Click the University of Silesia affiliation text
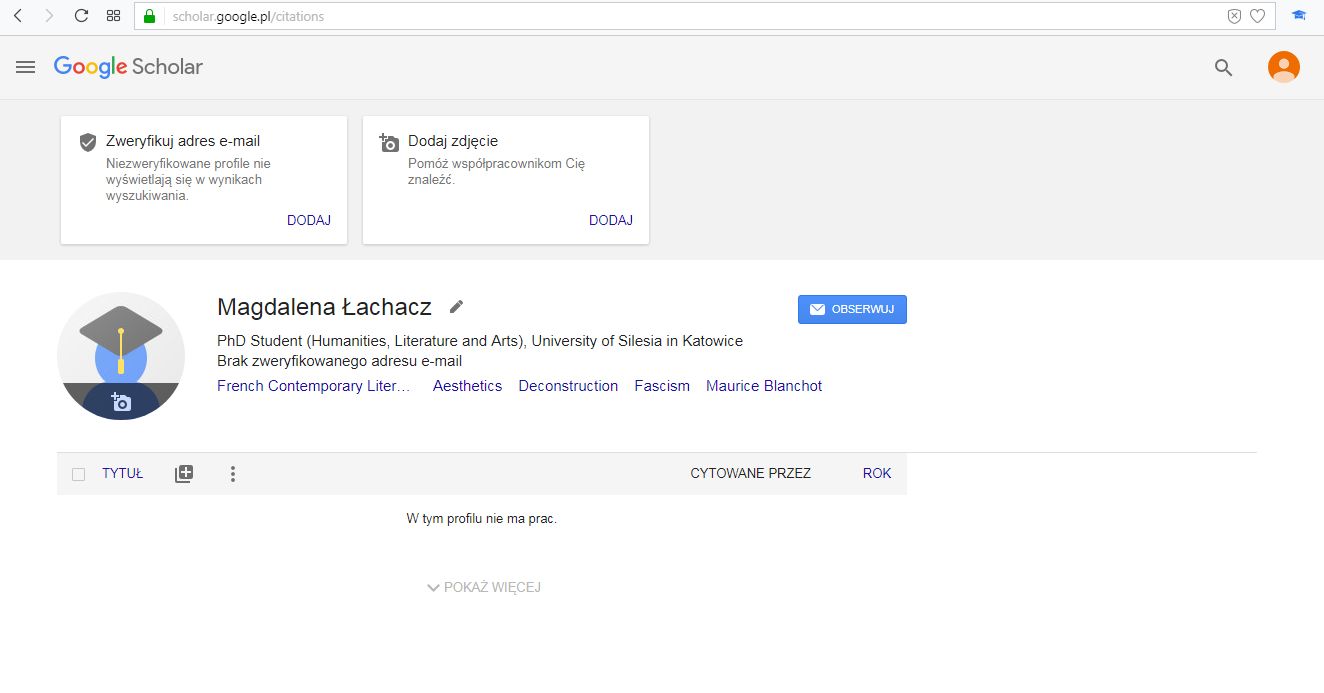The image size is (1324, 693). [637, 341]
